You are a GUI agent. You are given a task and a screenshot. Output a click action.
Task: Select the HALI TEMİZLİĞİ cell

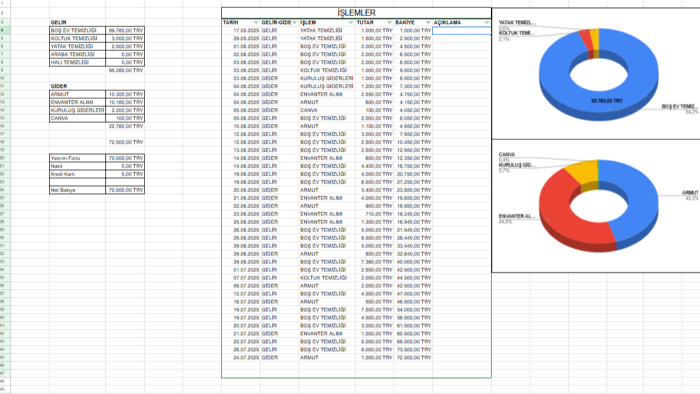pyautogui.click(x=78, y=62)
